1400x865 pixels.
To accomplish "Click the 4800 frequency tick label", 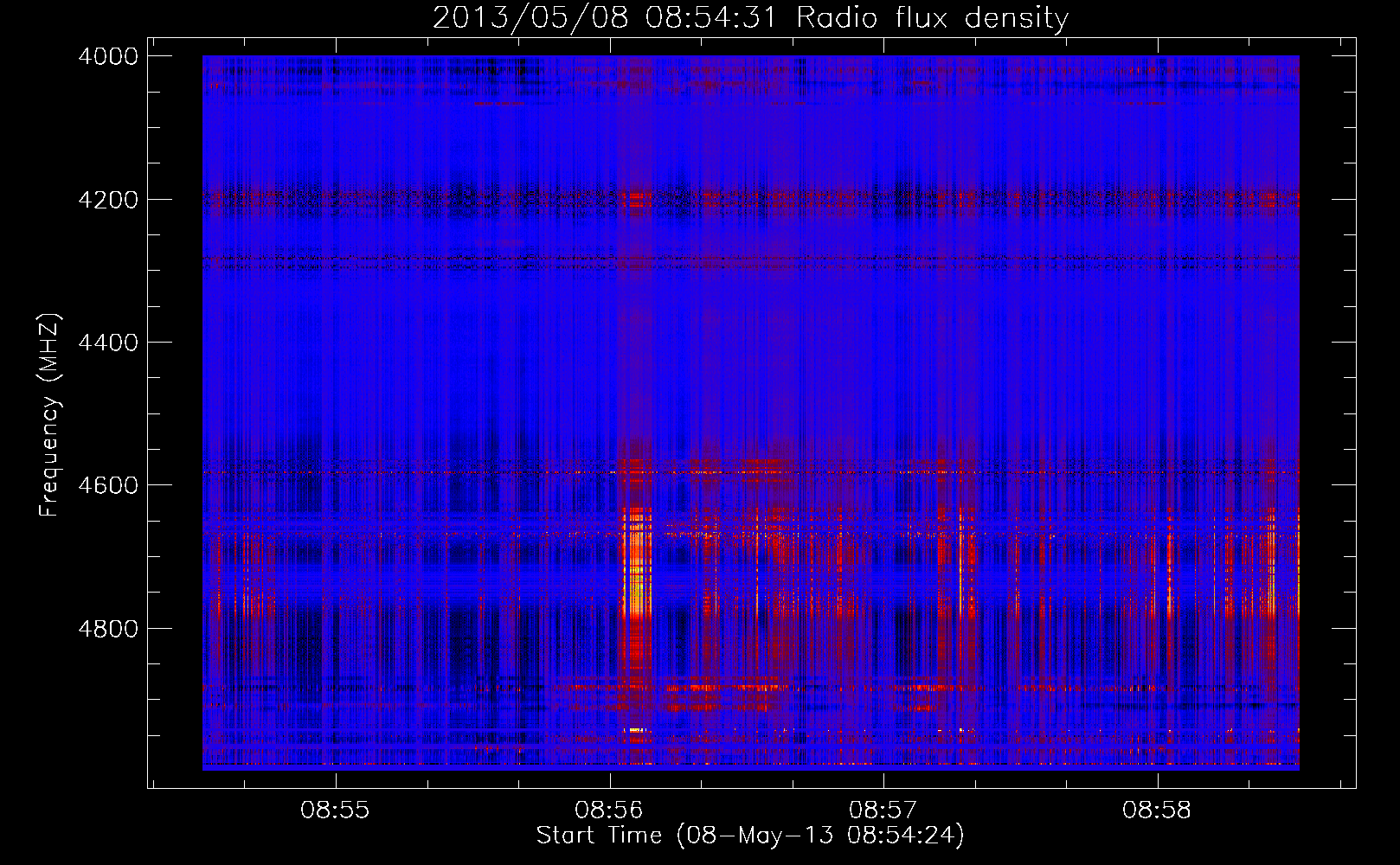I will pyautogui.click(x=108, y=628).
